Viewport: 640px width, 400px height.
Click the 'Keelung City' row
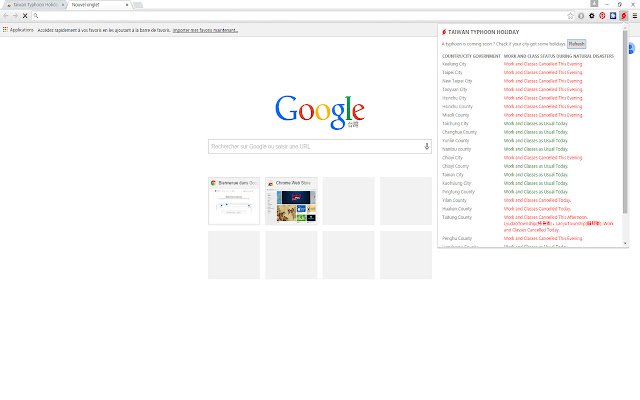tap(529, 64)
